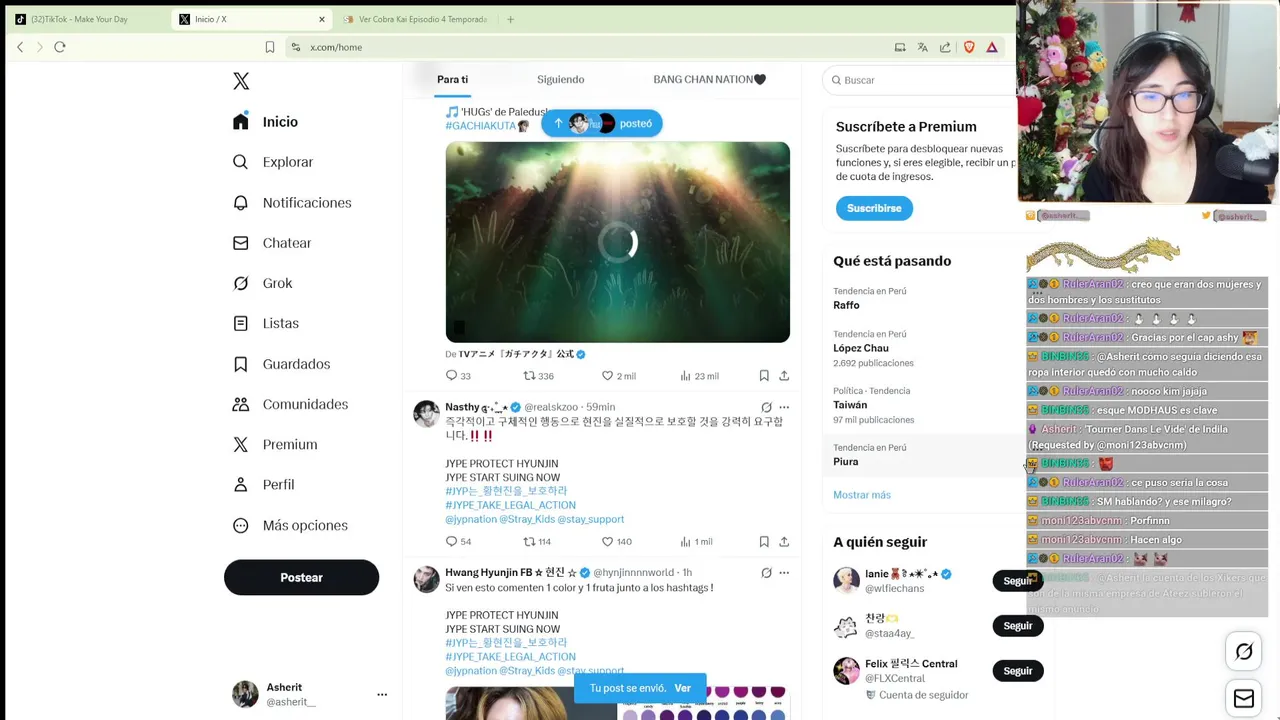Click #JYPE_TAKE_LEGAL_ACTION hashtag in Nasthy post
The height and width of the screenshot is (720, 1280).
[510, 505]
